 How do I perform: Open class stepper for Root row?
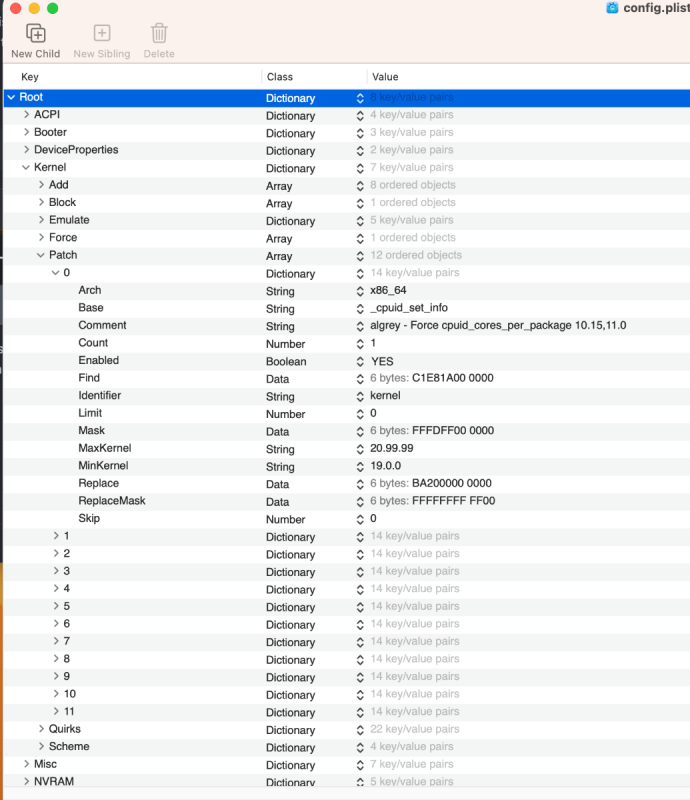pyautogui.click(x=360, y=98)
